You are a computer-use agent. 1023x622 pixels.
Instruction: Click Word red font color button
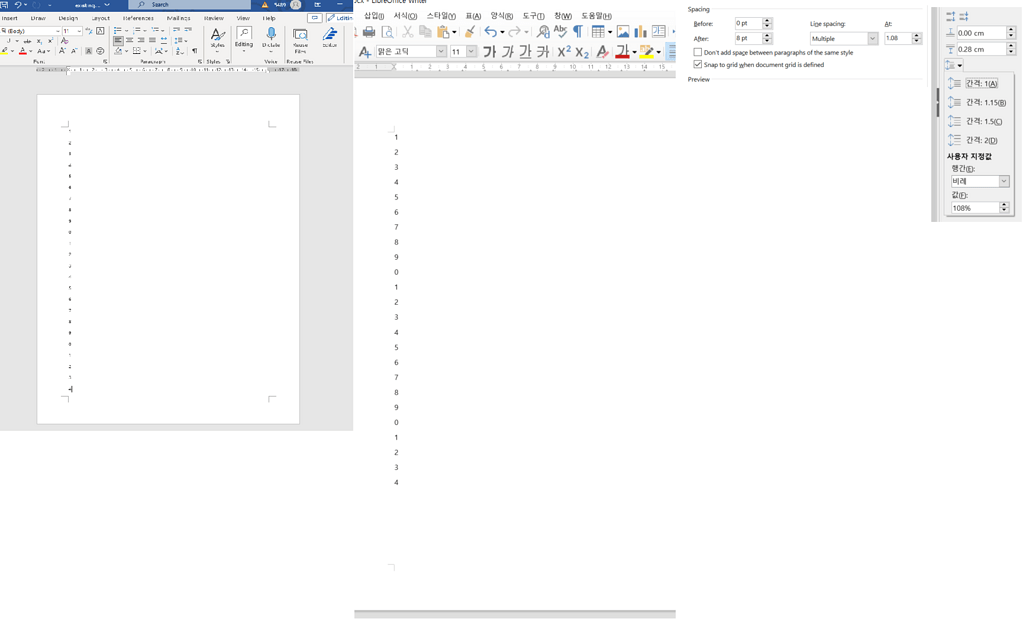coord(23,51)
